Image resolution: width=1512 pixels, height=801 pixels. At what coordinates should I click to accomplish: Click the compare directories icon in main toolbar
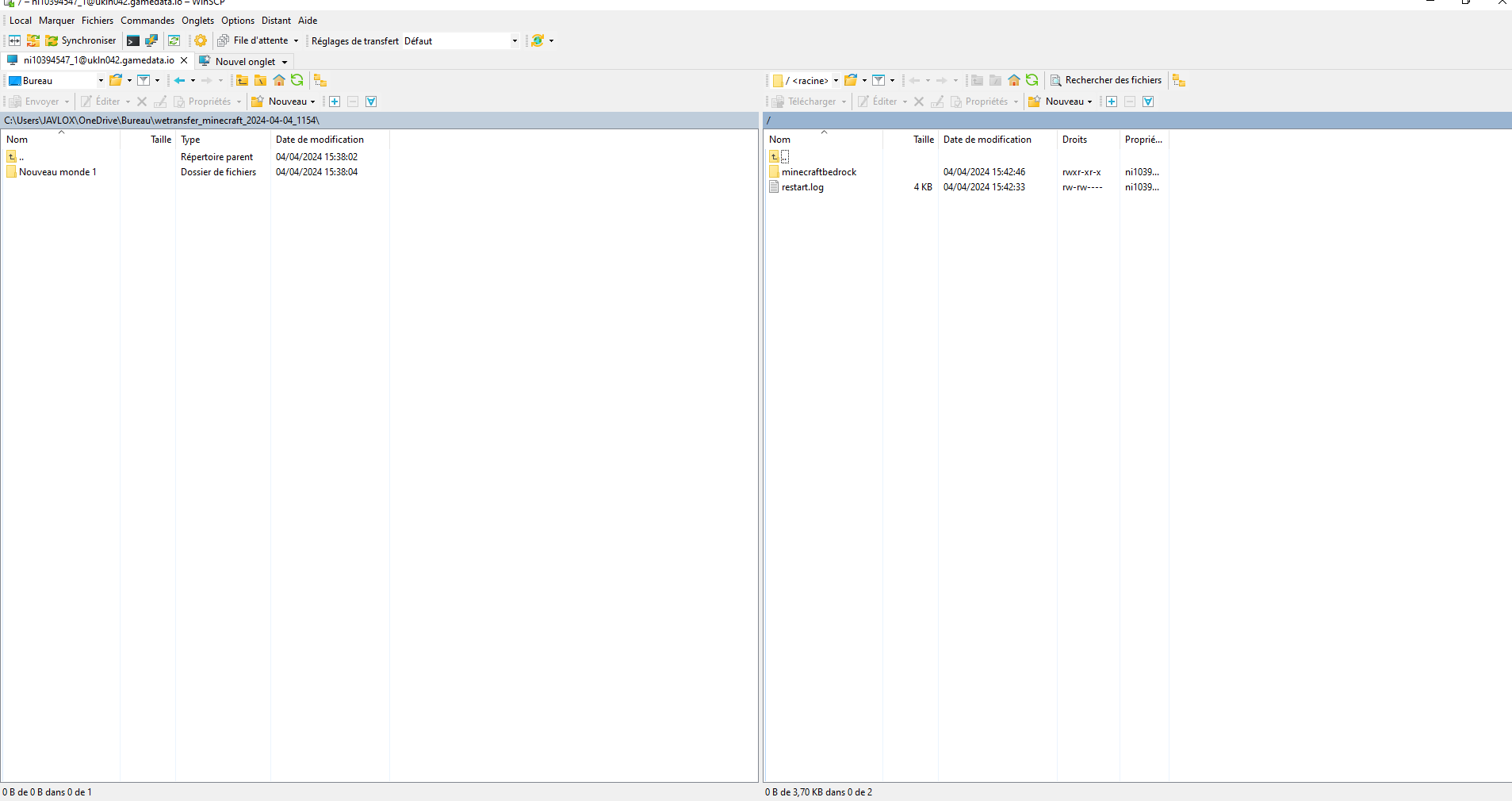coord(14,40)
